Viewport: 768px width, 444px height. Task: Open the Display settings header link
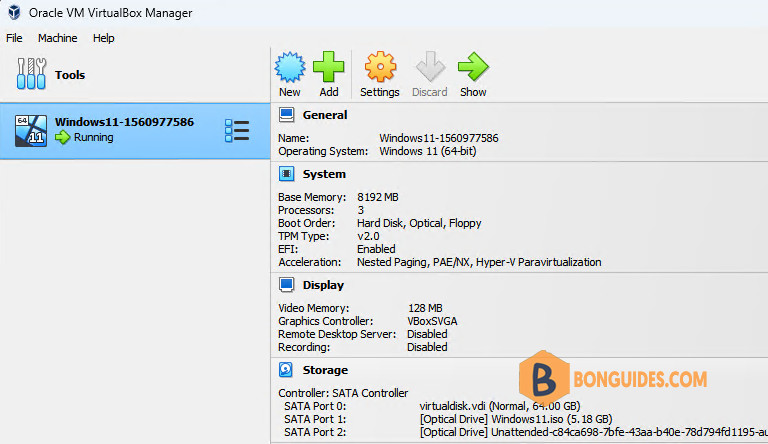(x=323, y=285)
